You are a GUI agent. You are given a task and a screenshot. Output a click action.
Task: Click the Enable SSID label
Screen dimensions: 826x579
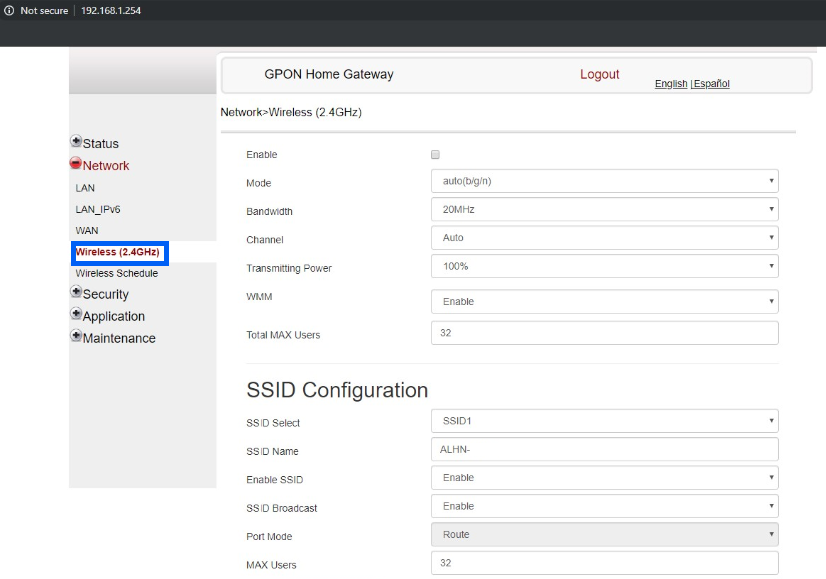275,480
